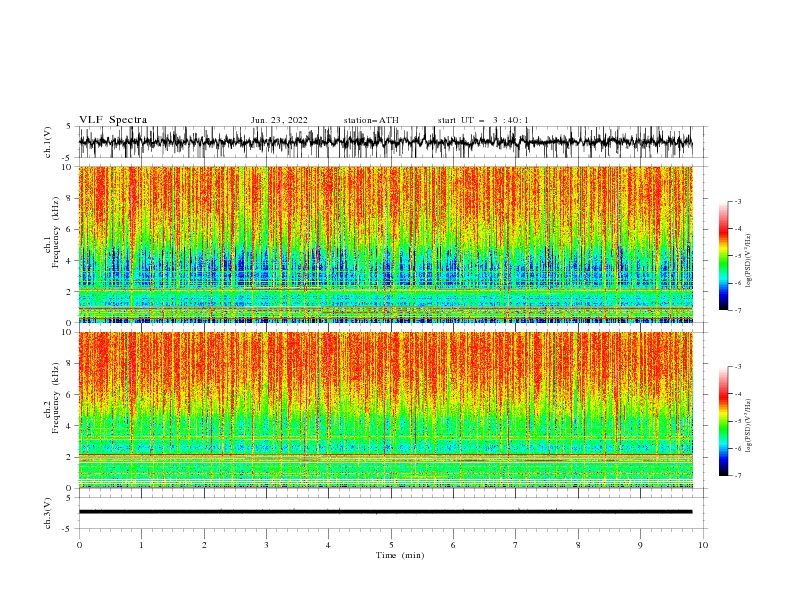Click the "station=ATH" header label
Viewport: 792px width, 612px height.
(371, 120)
